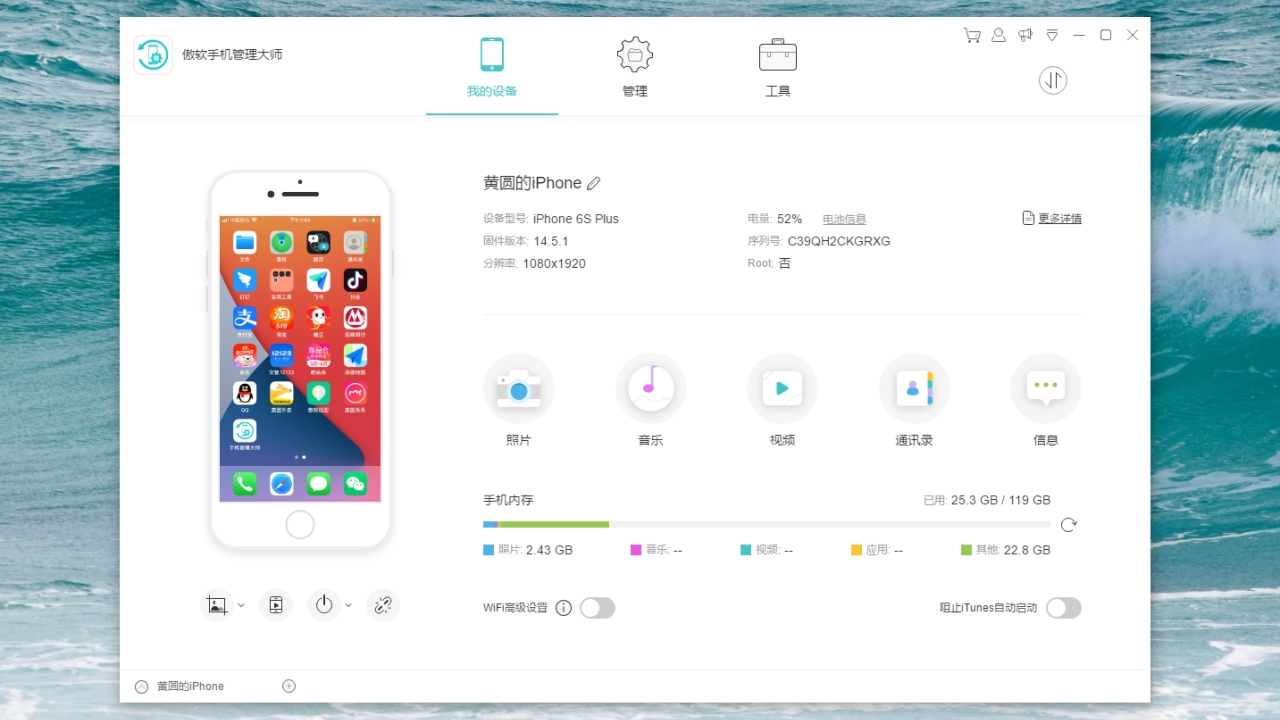This screenshot has width=1280, height=720.
Task: Click the green 其他 legend swatch
Action: (966, 550)
